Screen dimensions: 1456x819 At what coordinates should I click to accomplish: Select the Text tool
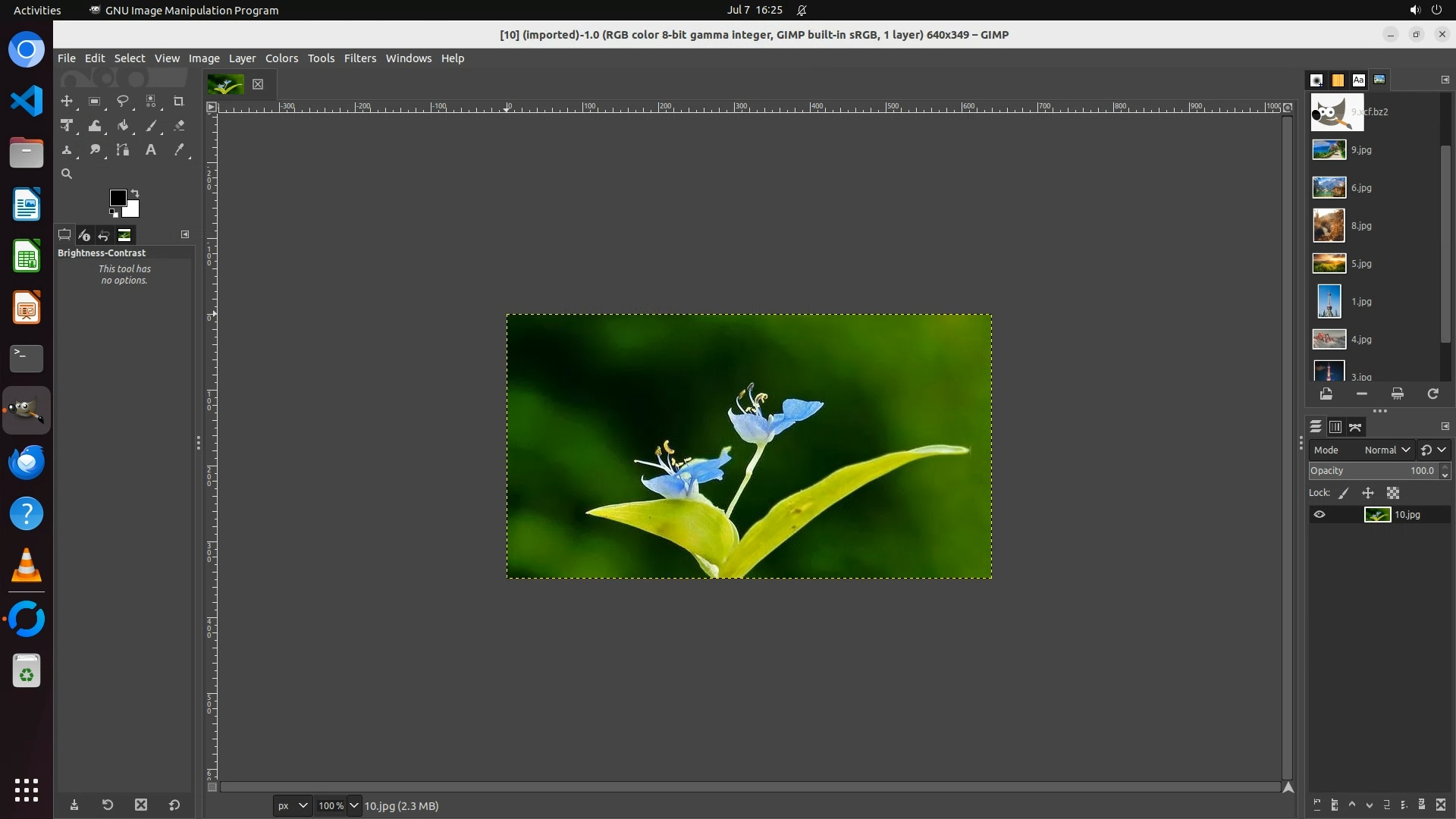(151, 150)
